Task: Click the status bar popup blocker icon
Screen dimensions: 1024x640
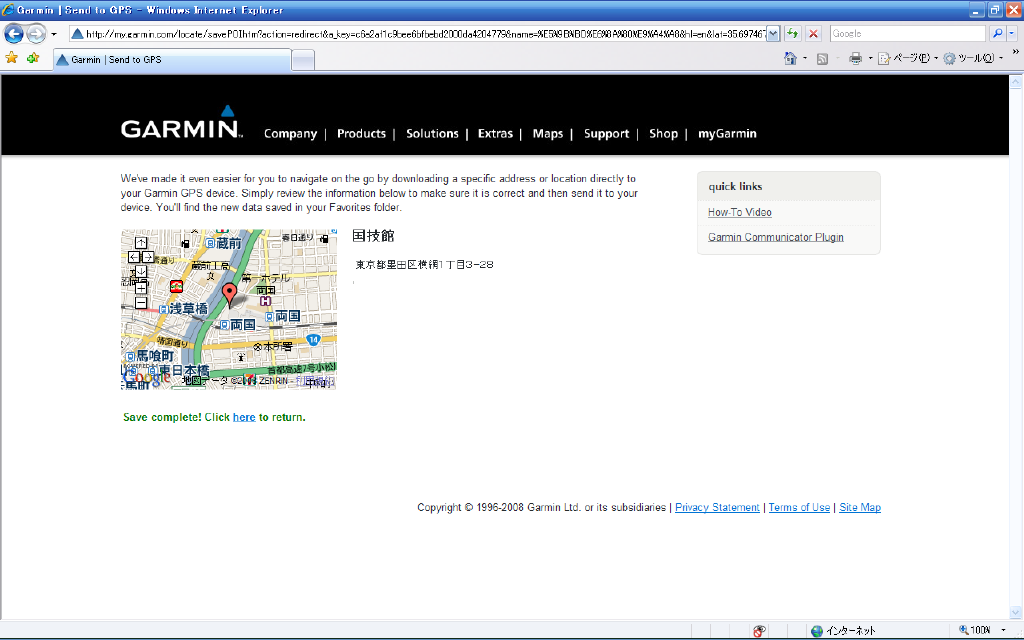Action: pyautogui.click(x=759, y=631)
